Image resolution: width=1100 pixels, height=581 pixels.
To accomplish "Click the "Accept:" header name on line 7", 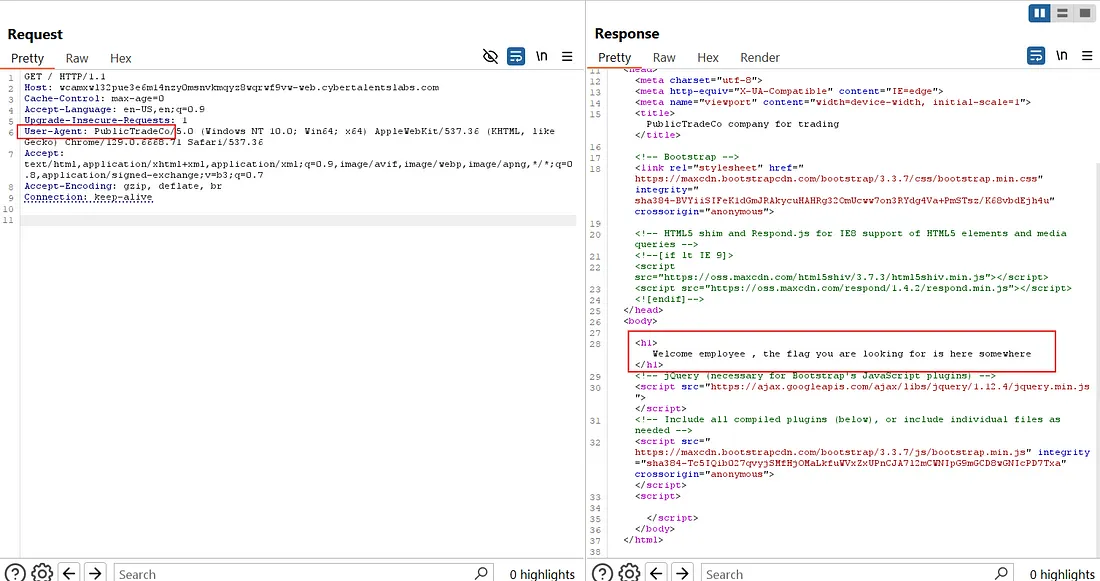I will point(44,153).
